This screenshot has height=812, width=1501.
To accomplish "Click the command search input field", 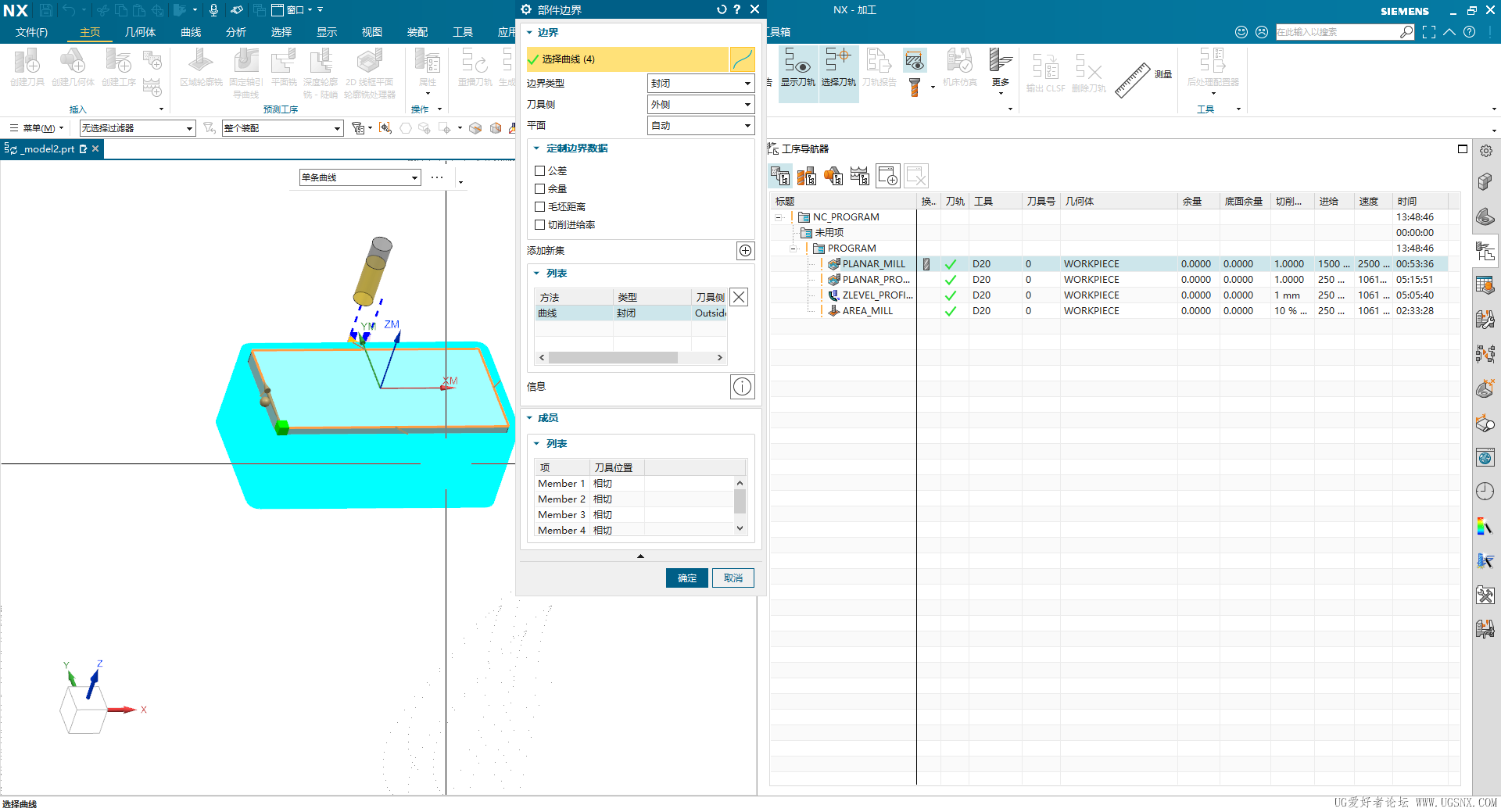I will [x=1337, y=32].
